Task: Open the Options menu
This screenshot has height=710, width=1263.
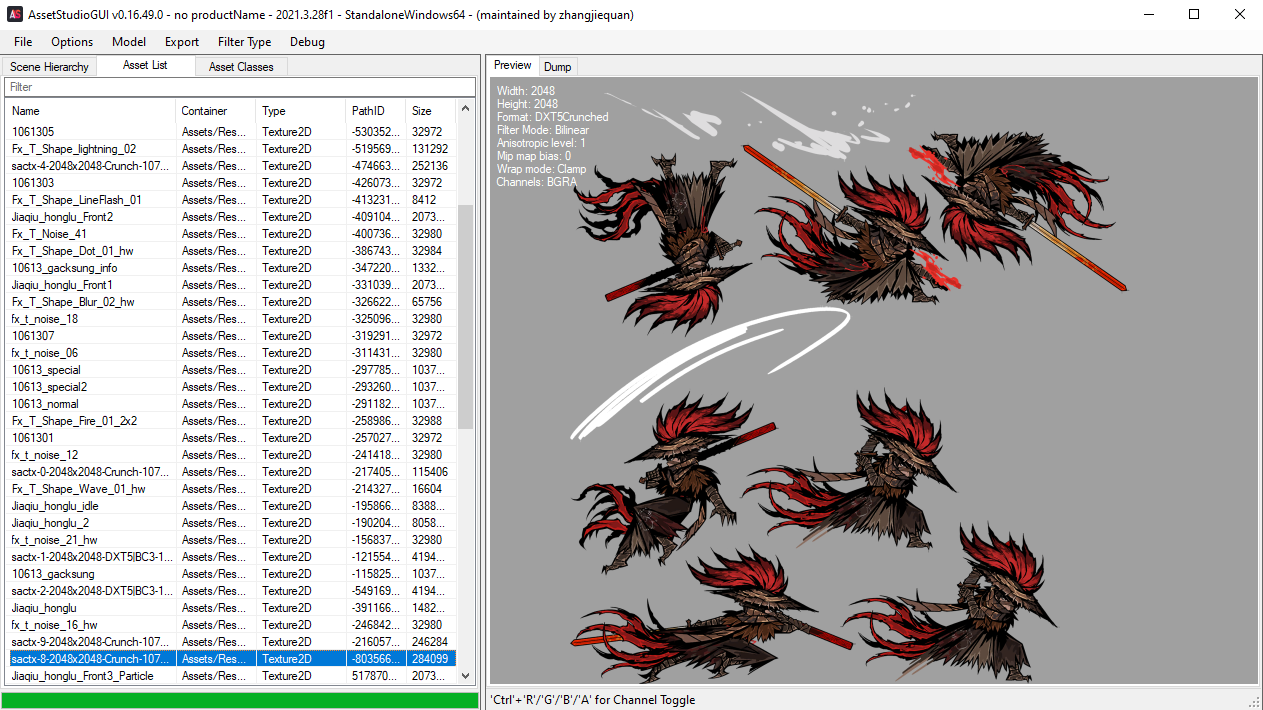Action: pos(72,42)
